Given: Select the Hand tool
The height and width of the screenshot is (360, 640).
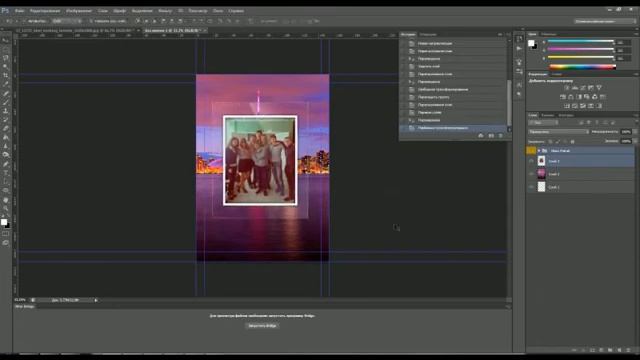Looking at the screenshot, I should 6,200.
